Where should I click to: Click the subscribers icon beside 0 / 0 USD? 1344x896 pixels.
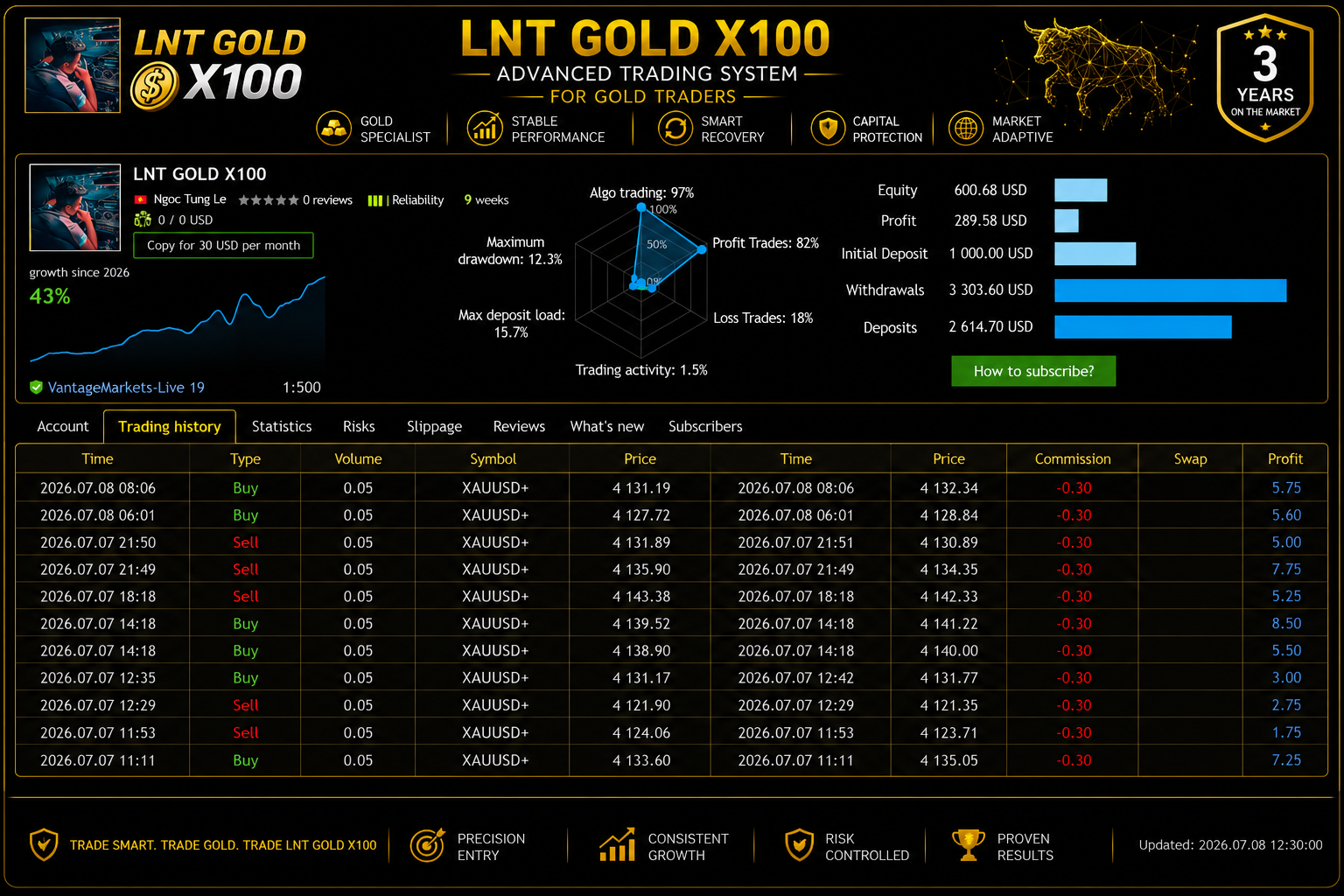(143, 220)
